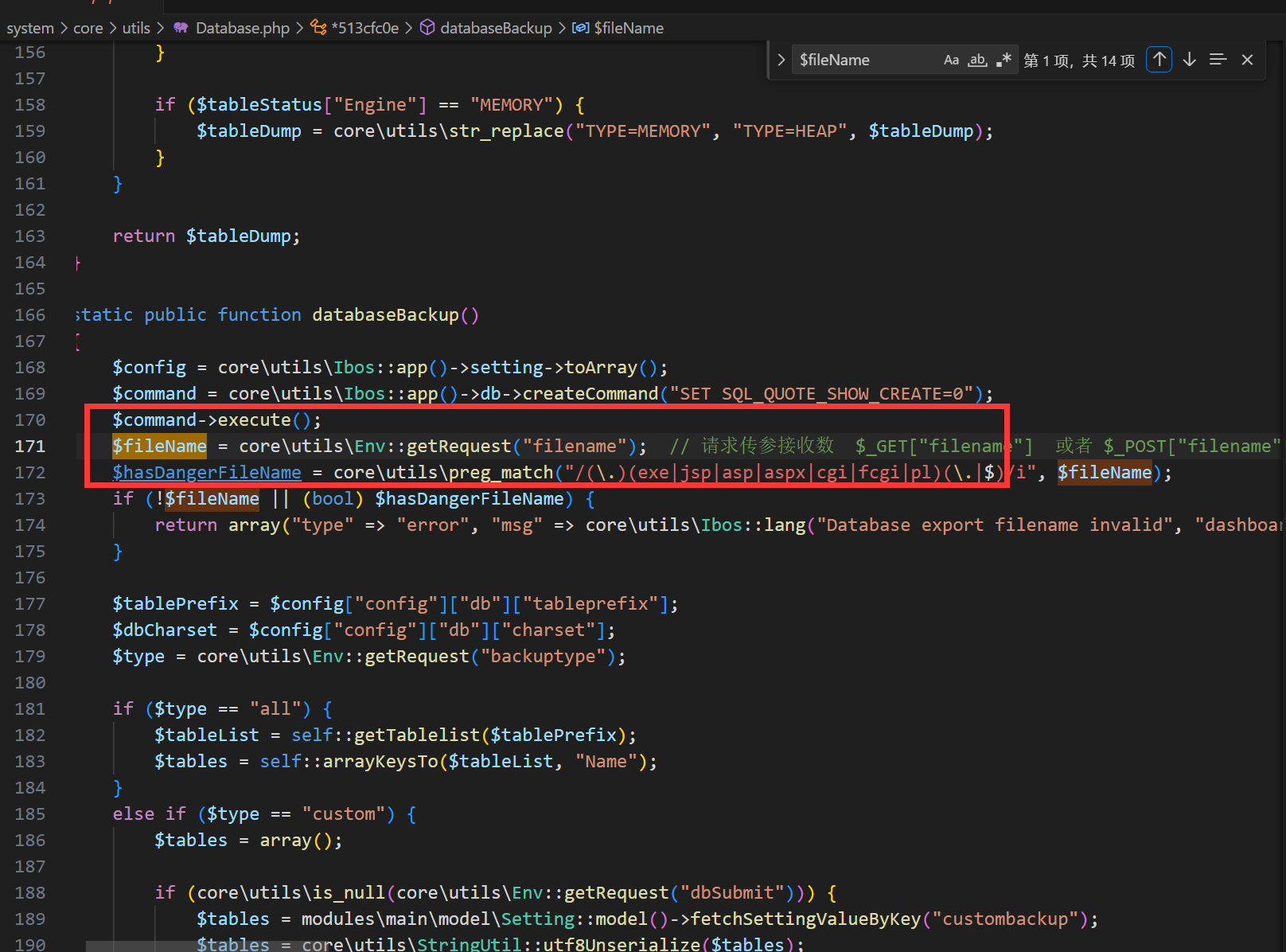Click $fileName argument at end of line 172

click(x=1105, y=473)
